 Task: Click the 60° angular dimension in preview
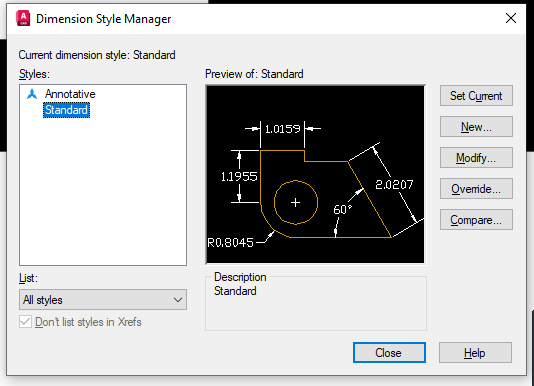(x=343, y=209)
